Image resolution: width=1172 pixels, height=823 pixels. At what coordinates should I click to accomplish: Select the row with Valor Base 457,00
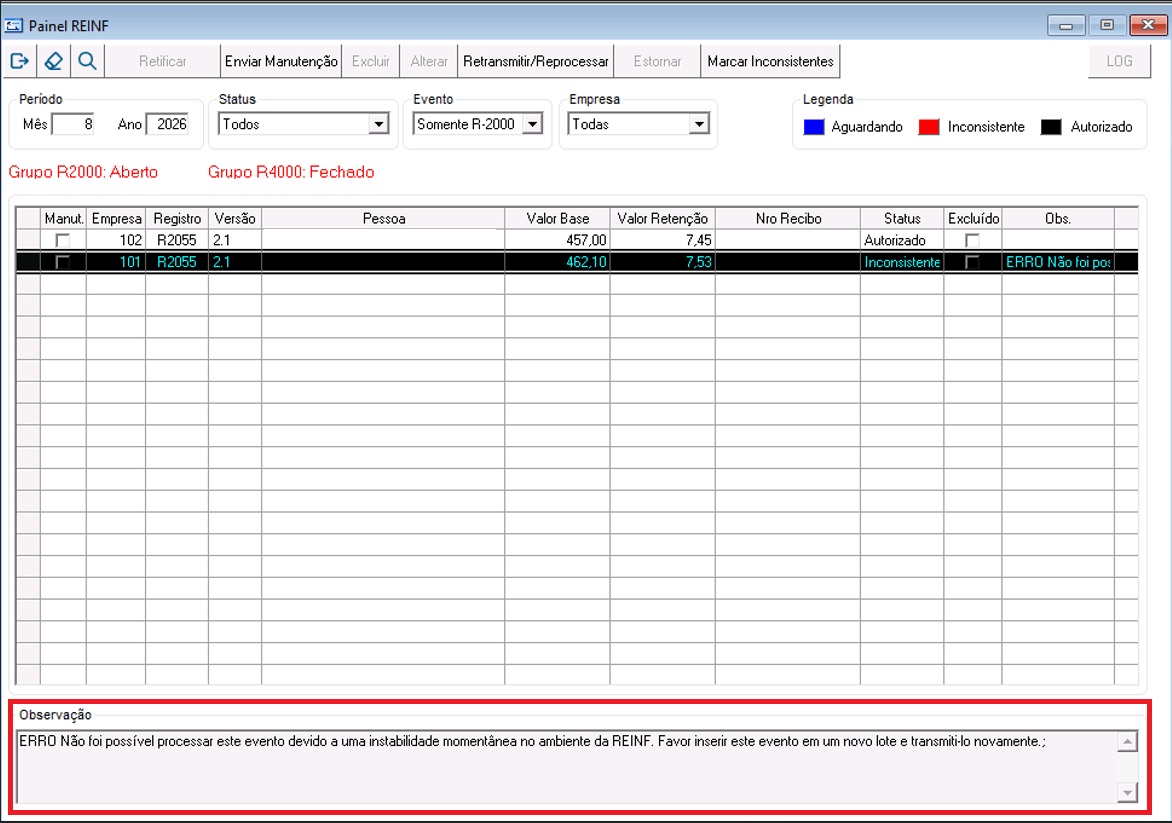point(577,241)
